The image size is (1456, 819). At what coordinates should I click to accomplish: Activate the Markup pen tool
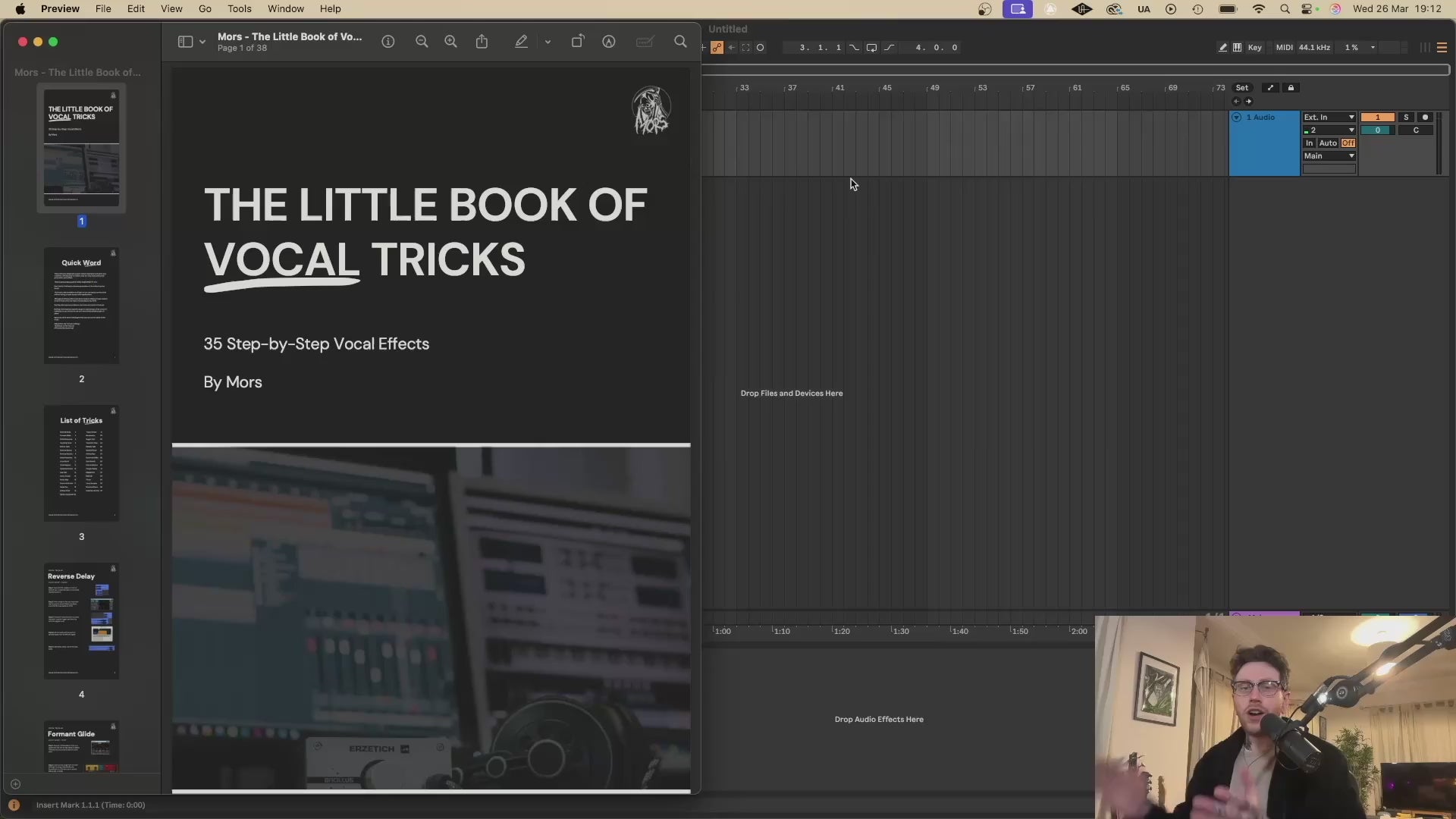pos(521,42)
